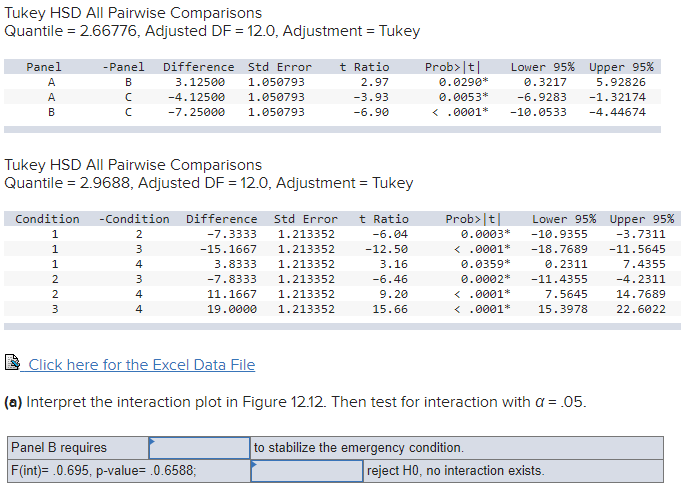This screenshot has width=694, height=496.
Task: Click difference value 3.8333
Action: tap(235, 264)
